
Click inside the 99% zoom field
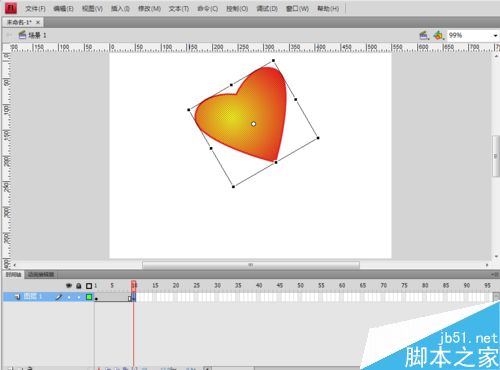469,35
